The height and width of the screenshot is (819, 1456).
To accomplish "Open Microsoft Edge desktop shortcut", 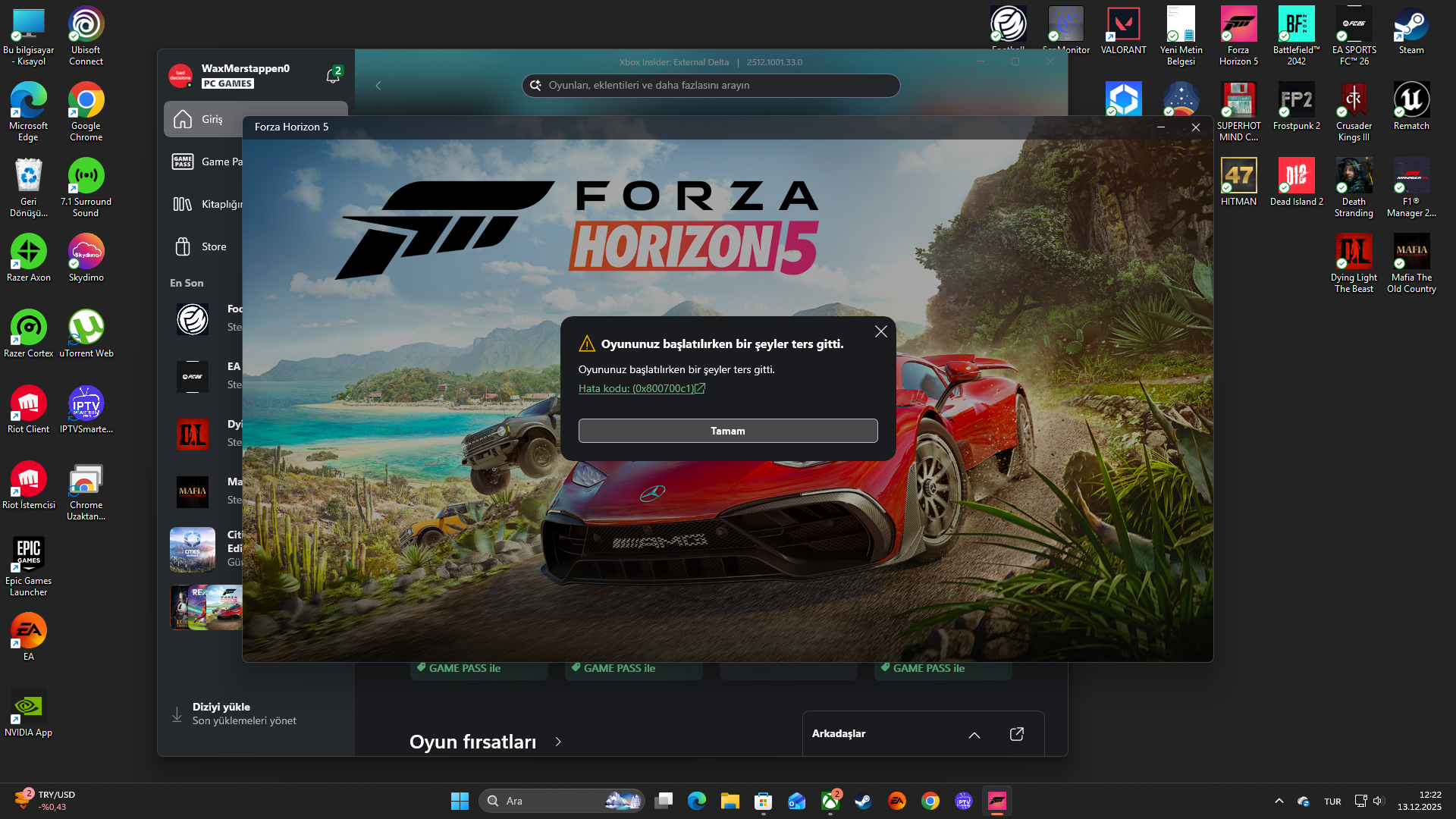I will coord(28,111).
